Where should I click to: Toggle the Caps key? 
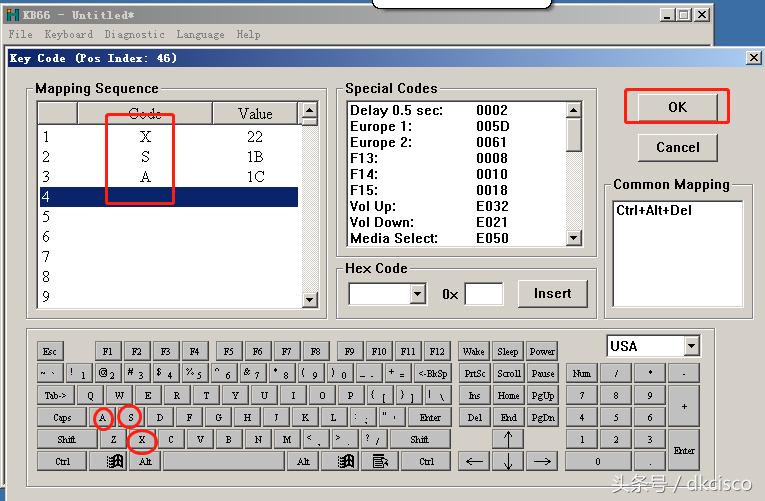click(x=62, y=417)
